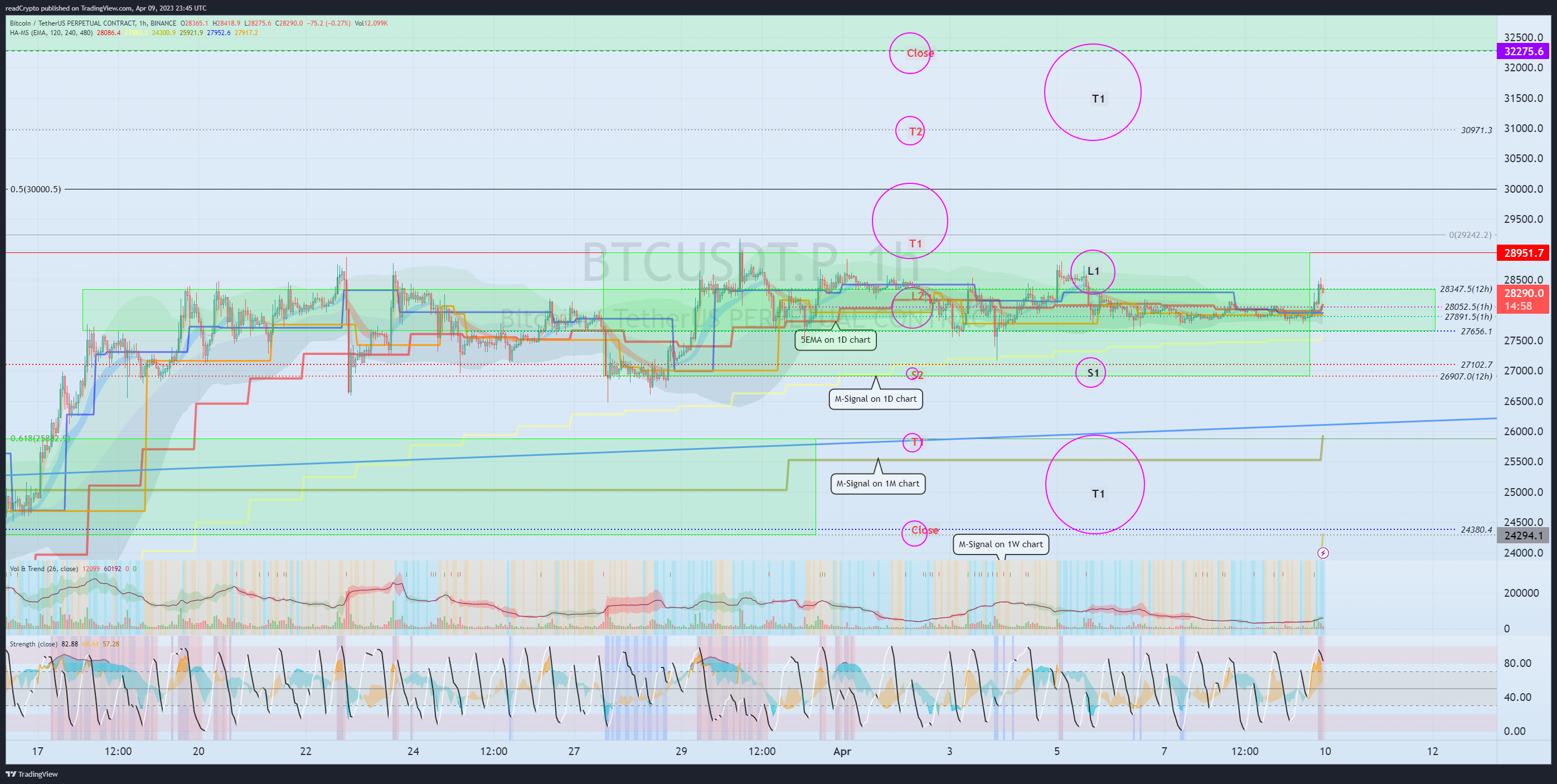Select the M-Signal on 1D chart callout
This screenshot has height=784, width=1557.
[x=875, y=398]
